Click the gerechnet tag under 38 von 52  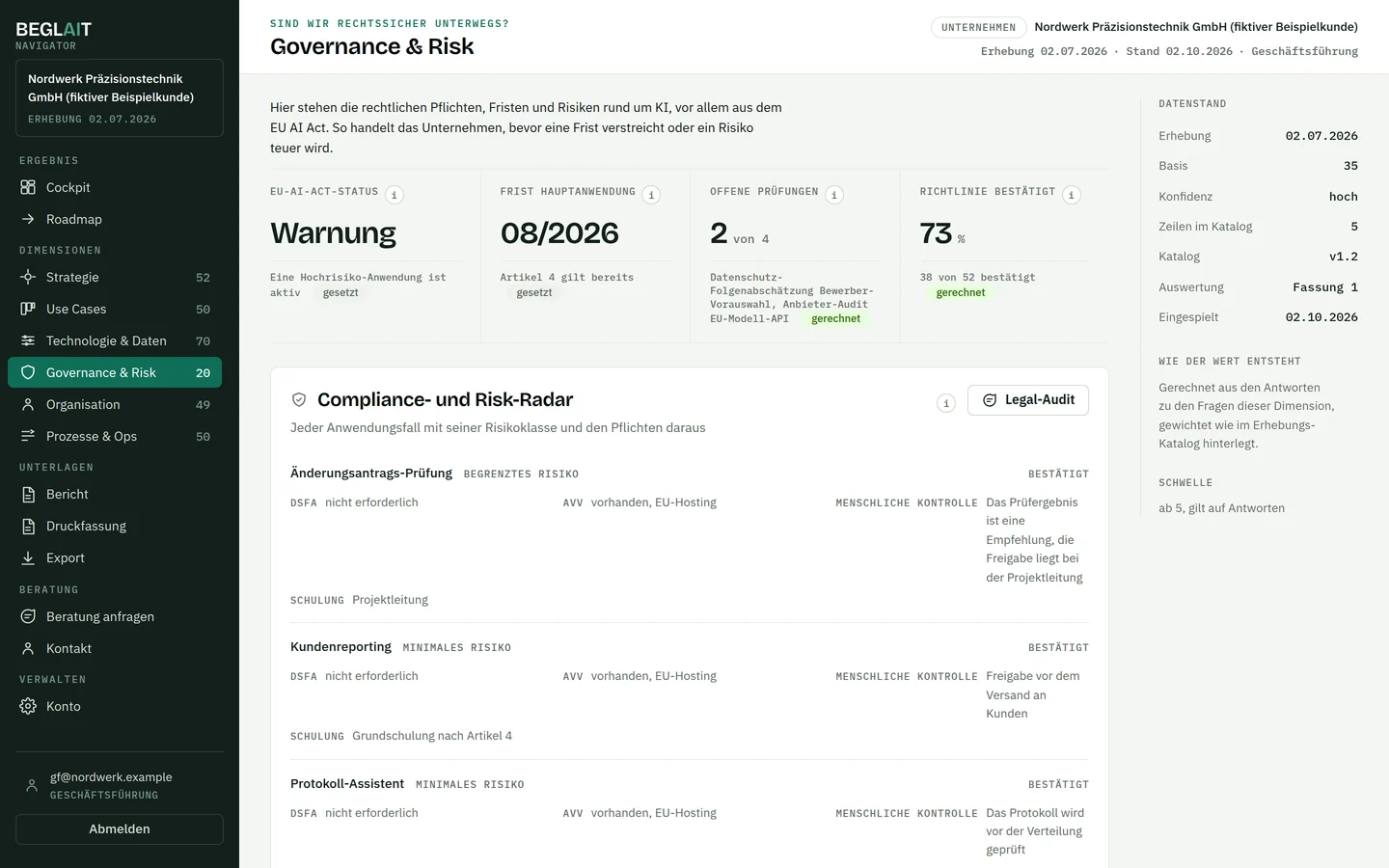point(961,292)
